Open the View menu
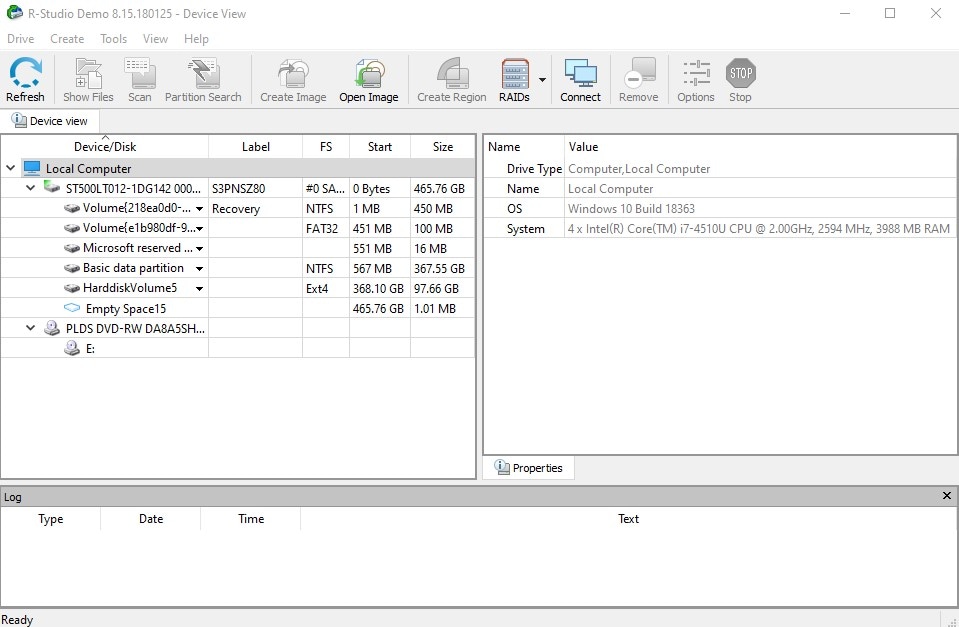Screen dimensions: 959x627 tap(155, 39)
